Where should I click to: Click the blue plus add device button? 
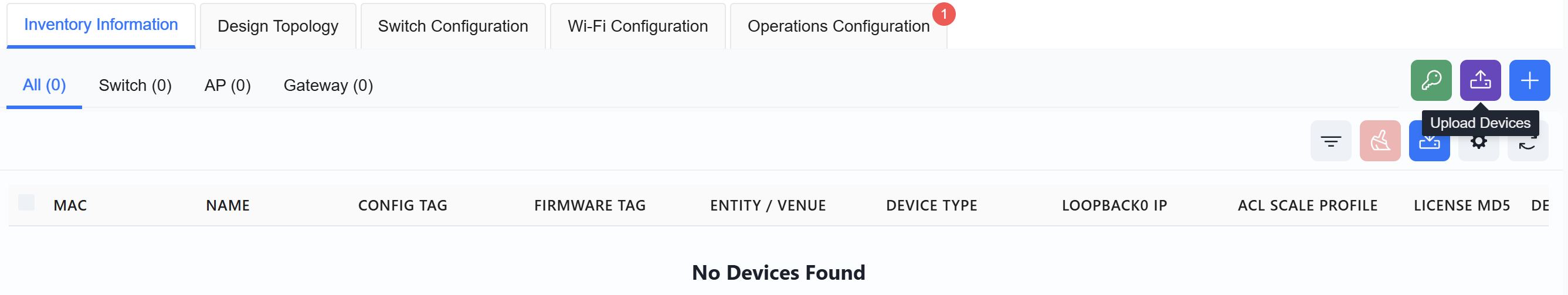[1529, 80]
